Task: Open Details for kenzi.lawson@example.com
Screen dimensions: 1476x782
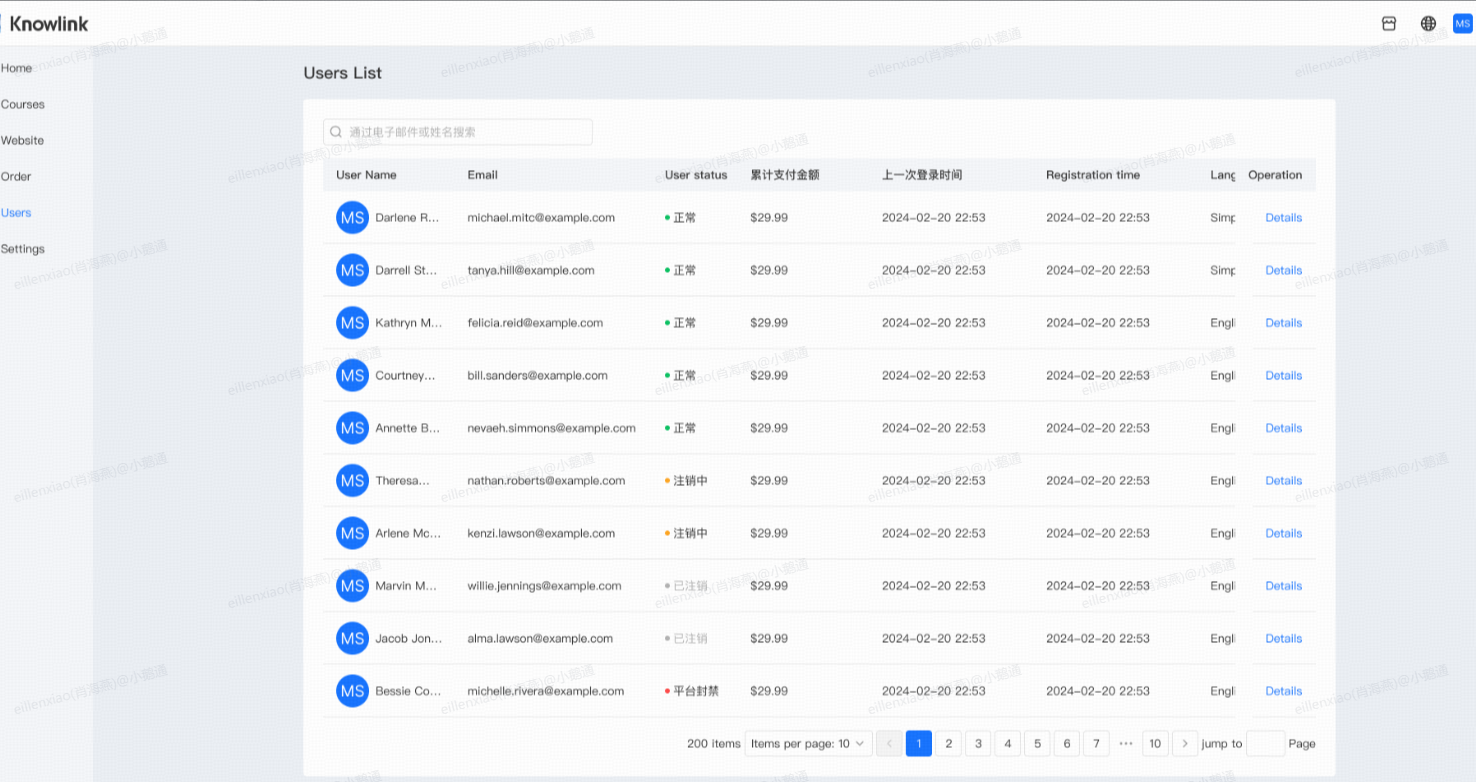Action: (1283, 533)
